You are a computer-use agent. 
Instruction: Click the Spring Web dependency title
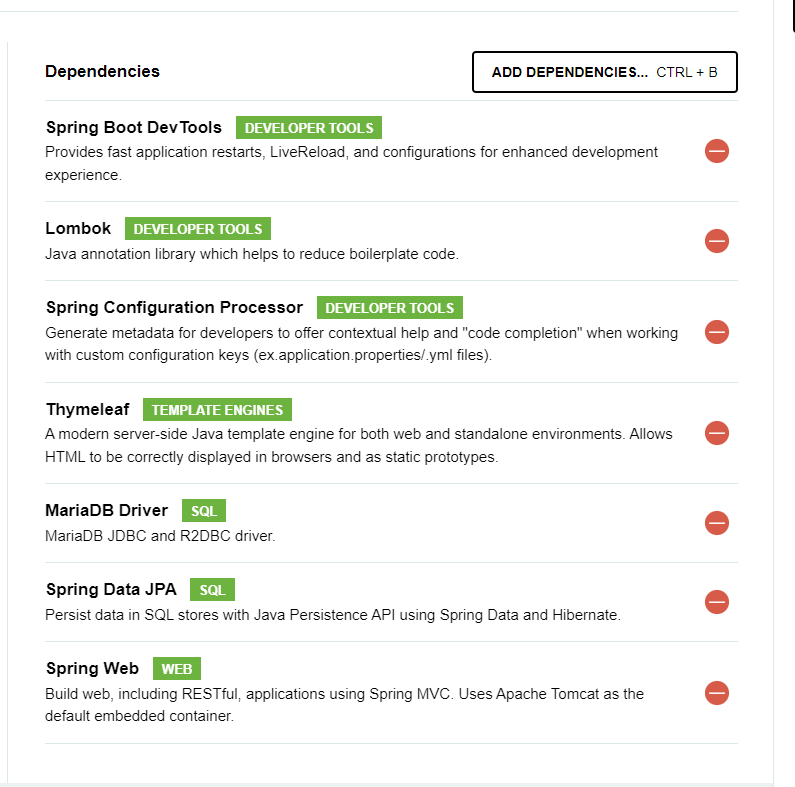click(x=92, y=668)
